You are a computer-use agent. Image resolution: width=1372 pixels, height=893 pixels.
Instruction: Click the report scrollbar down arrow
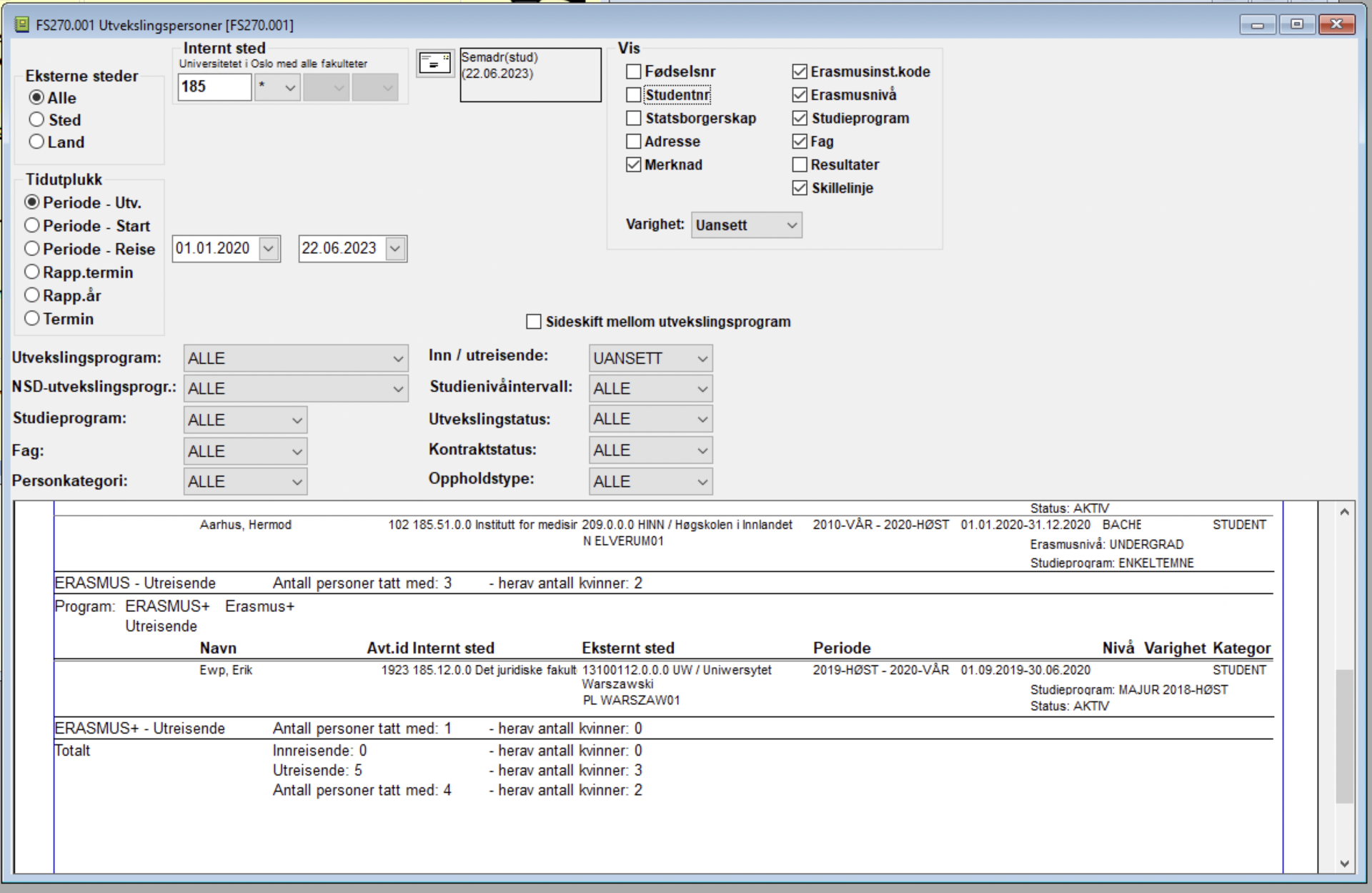click(1344, 863)
